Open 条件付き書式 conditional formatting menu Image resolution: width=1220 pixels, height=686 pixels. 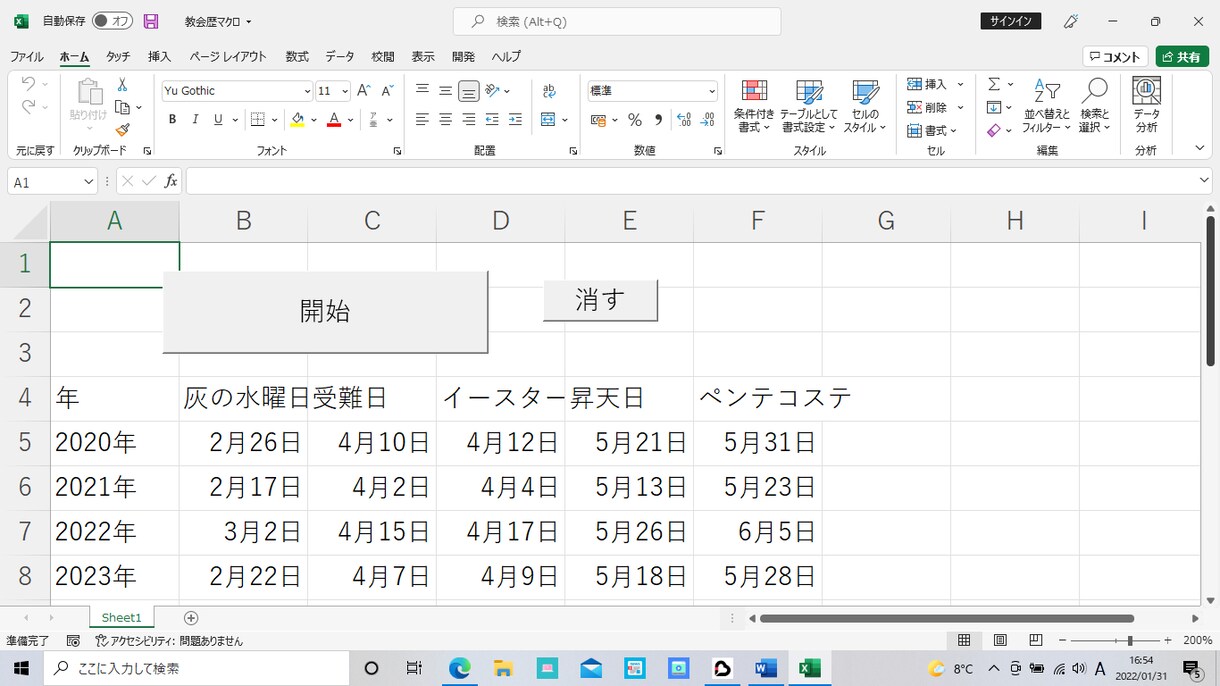[753, 106]
